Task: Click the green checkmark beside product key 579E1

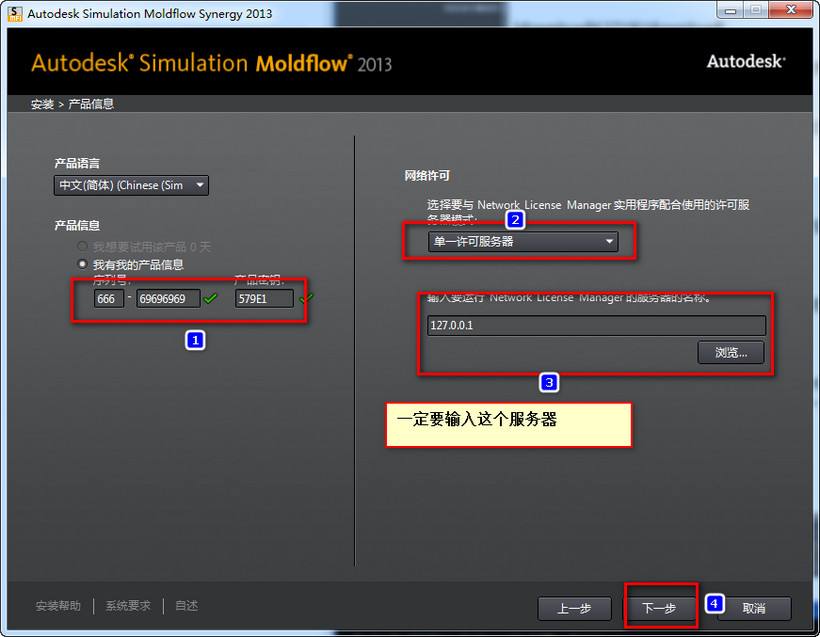Action: 306,297
